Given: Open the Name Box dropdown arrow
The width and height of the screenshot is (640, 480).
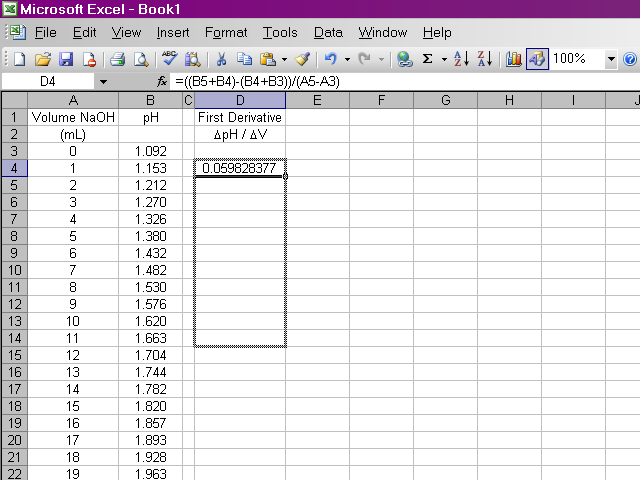Looking at the screenshot, I should tap(103, 82).
